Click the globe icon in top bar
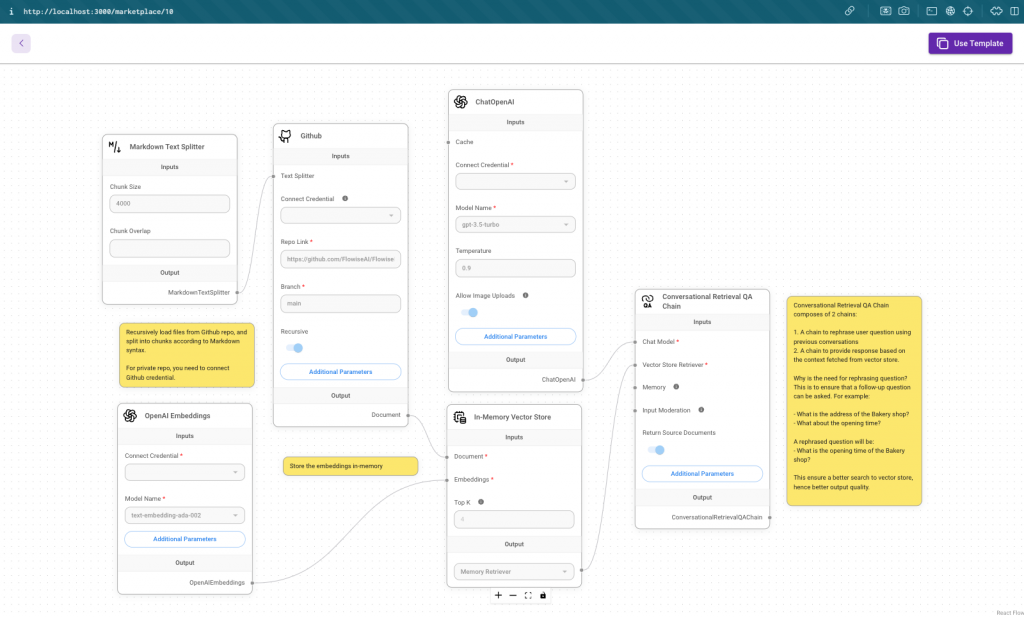The height and width of the screenshot is (618, 1024). 950,11
